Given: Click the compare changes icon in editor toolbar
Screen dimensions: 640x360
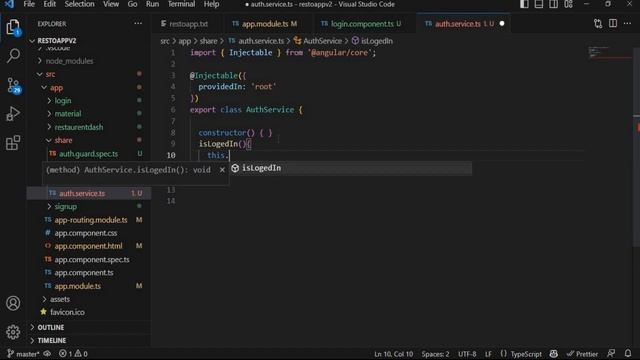Looking at the screenshot, I should click(x=598, y=24).
